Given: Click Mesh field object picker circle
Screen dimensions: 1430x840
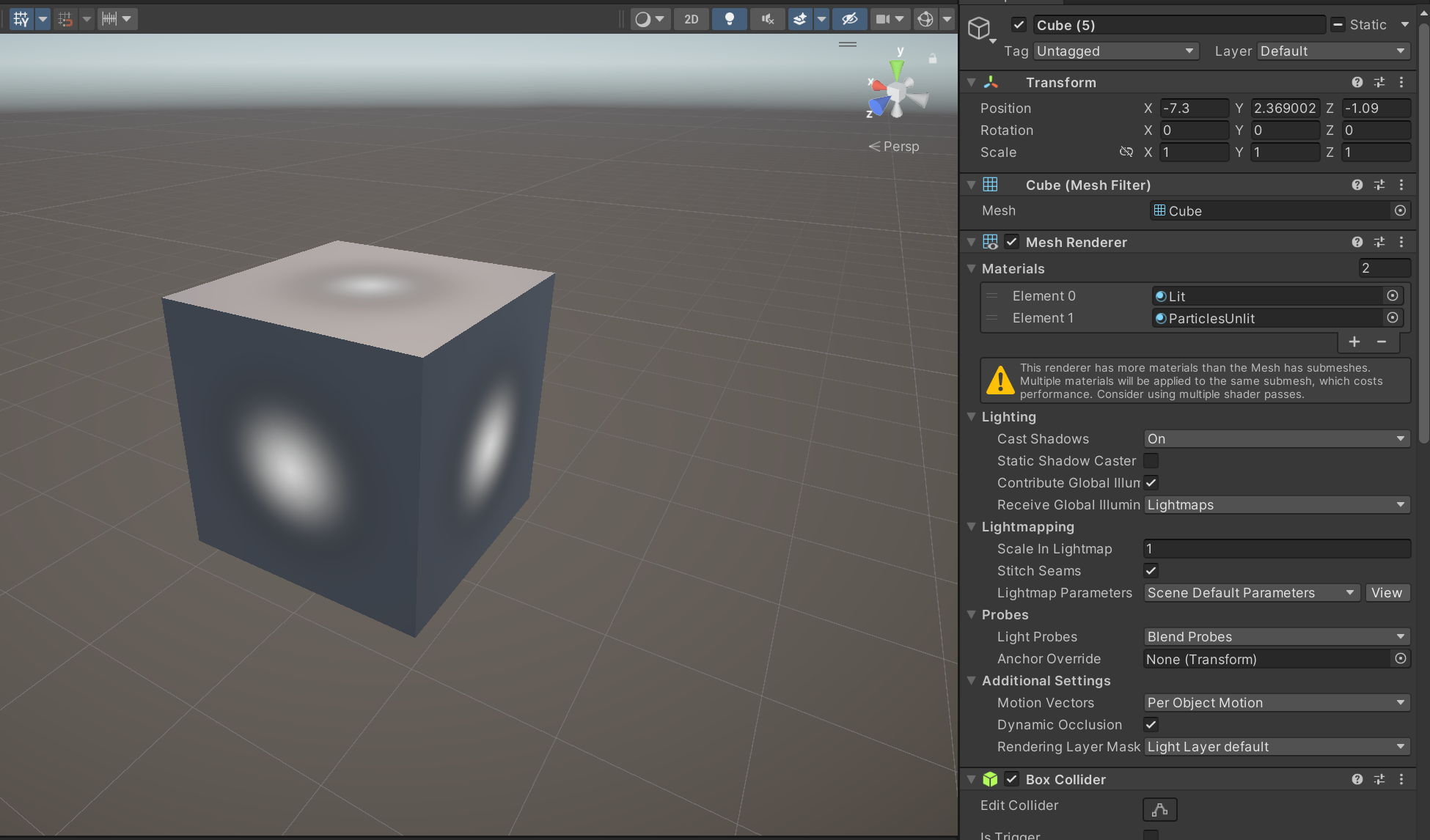Looking at the screenshot, I should click(x=1400, y=211).
